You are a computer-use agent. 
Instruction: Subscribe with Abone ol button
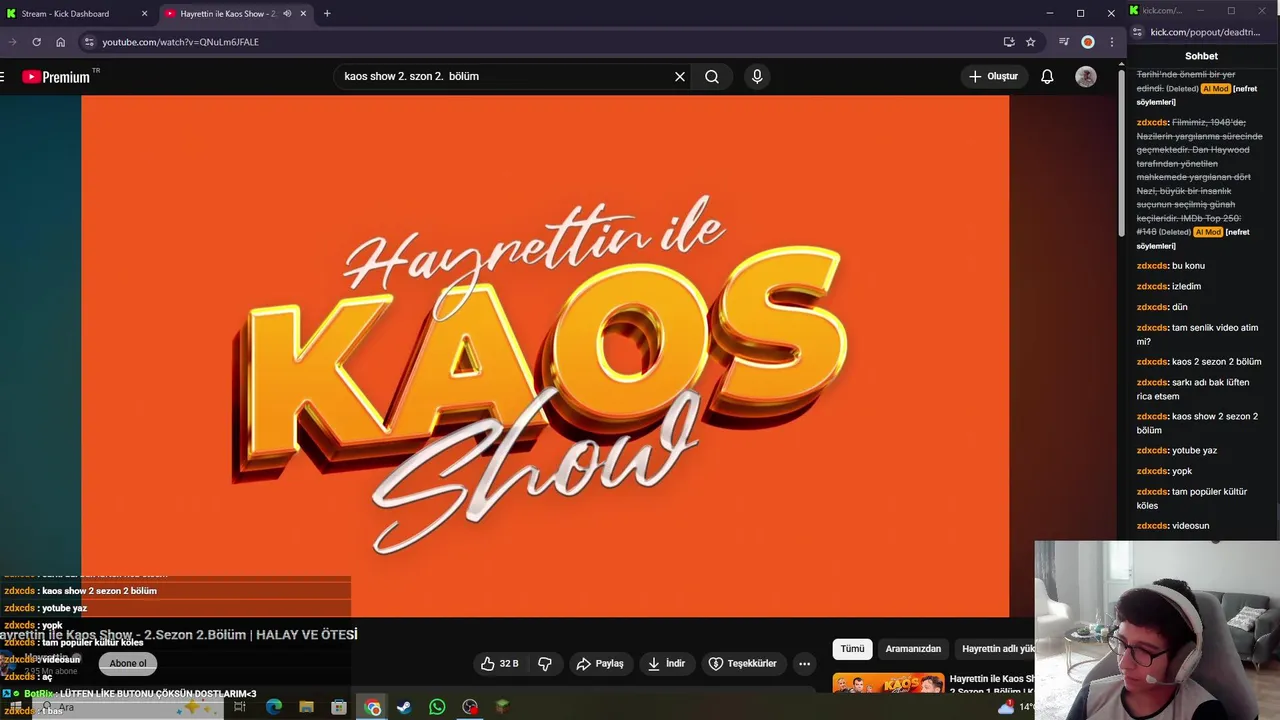tap(128, 663)
